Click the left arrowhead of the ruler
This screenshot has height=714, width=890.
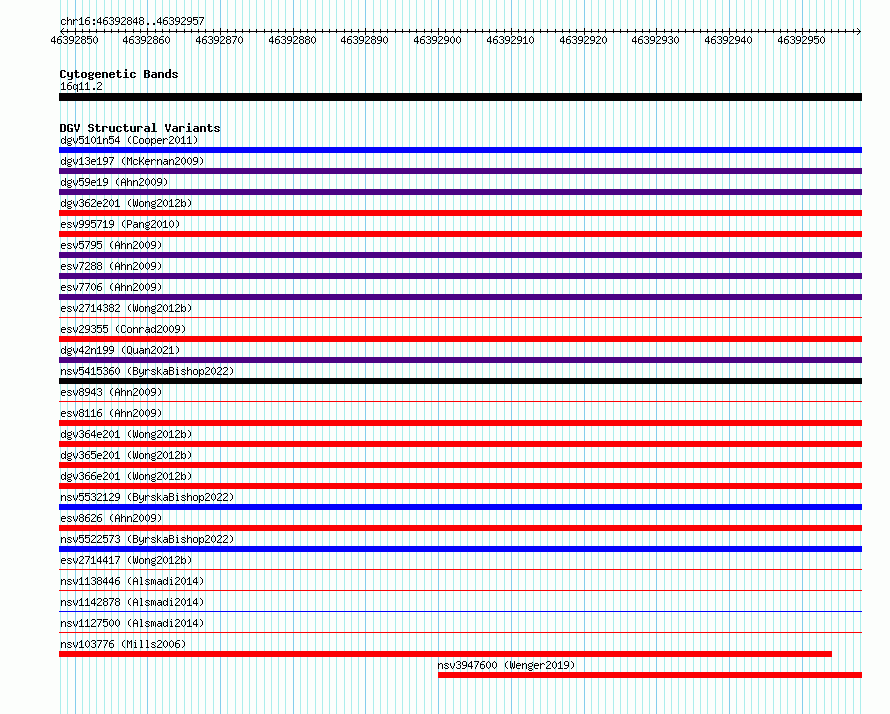click(62, 32)
